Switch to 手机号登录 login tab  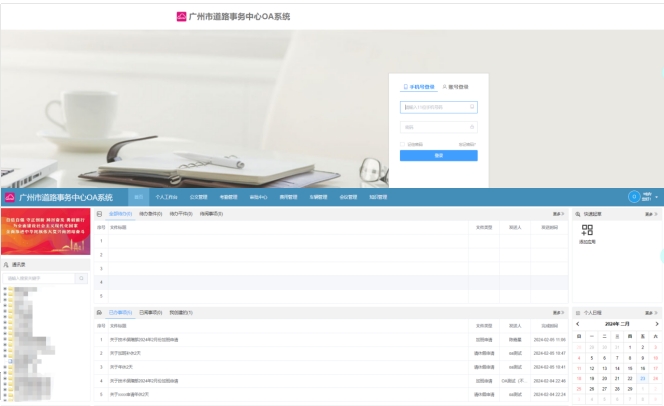pos(419,87)
